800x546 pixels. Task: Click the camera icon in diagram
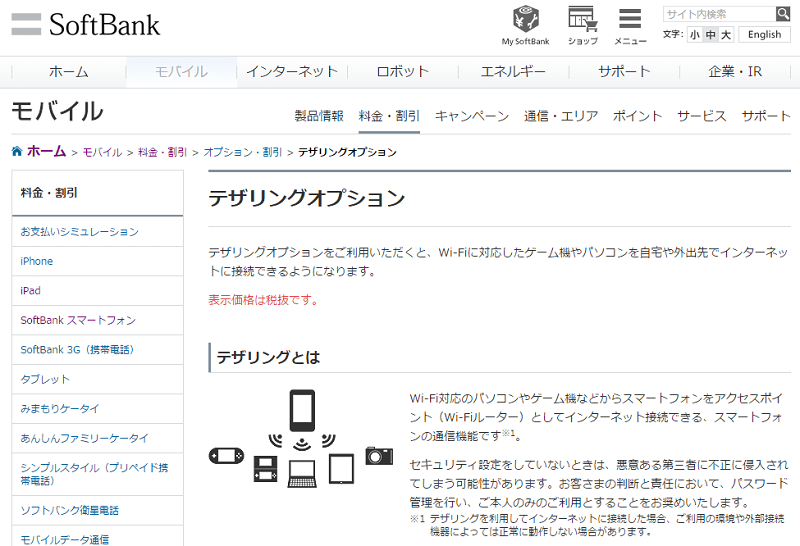tap(379, 455)
